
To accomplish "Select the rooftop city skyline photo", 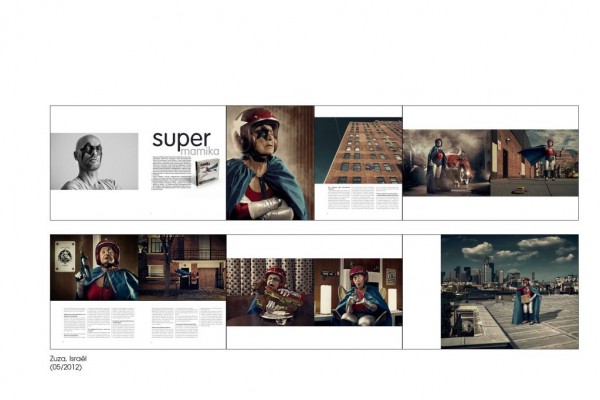I will point(509,291).
